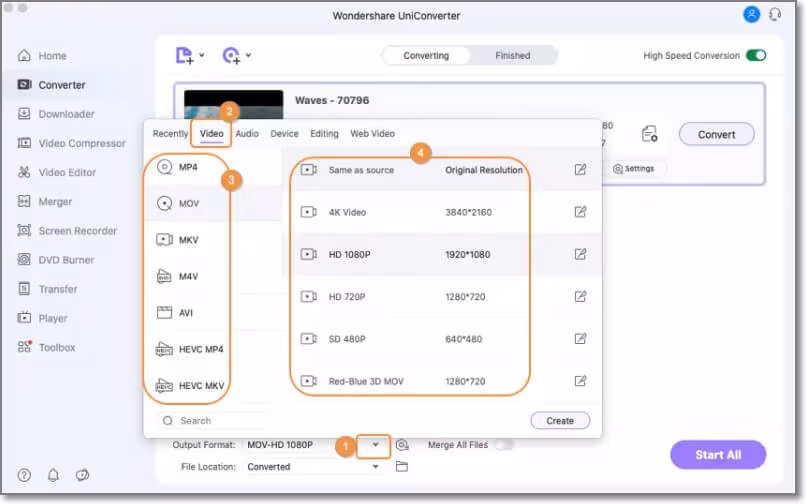Viewport: 806px width, 504px height.
Task: Open Screen Recorder from sidebar
Action: (x=67, y=231)
